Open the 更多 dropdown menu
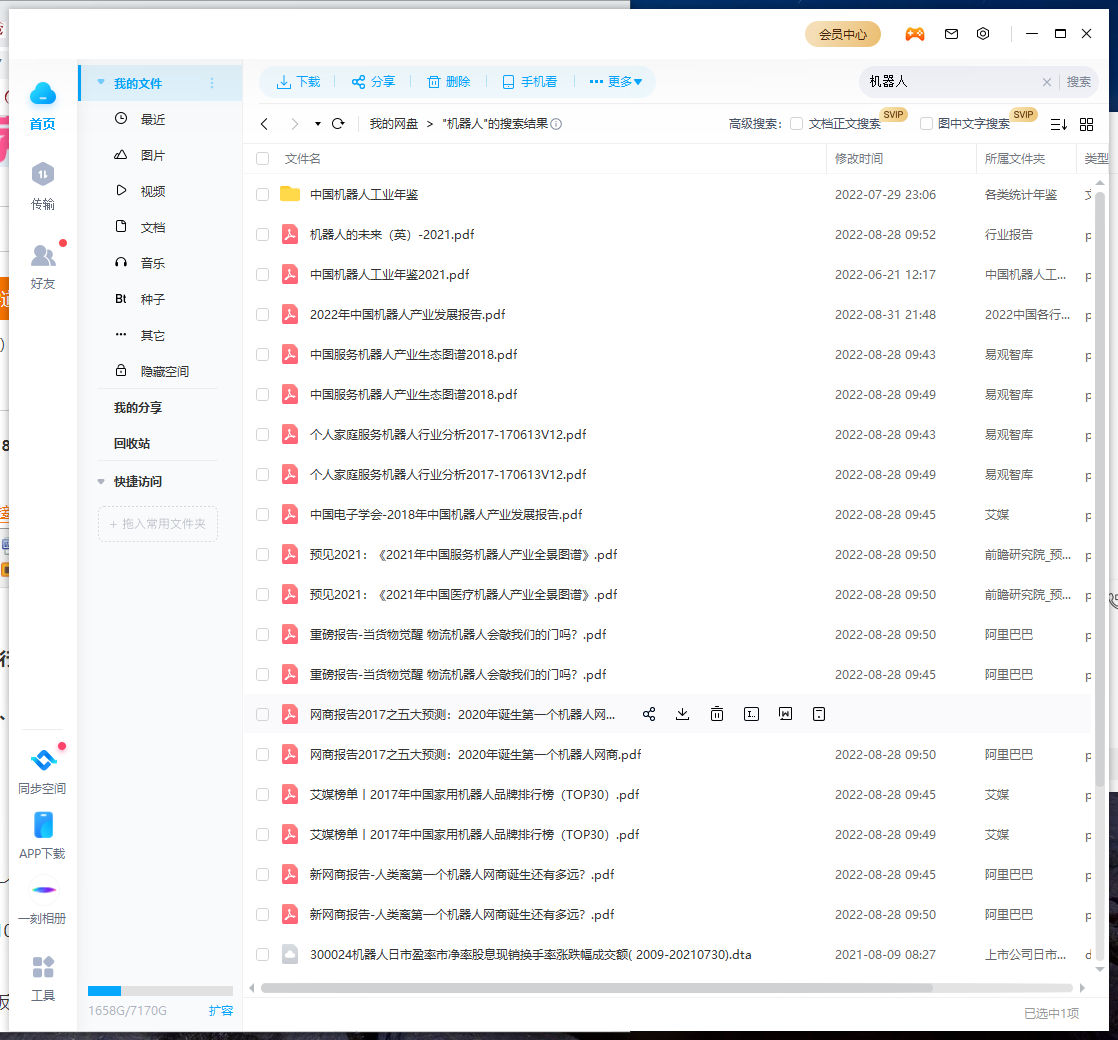This screenshot has width=1118, height=1040. click(x=615, y=82)
